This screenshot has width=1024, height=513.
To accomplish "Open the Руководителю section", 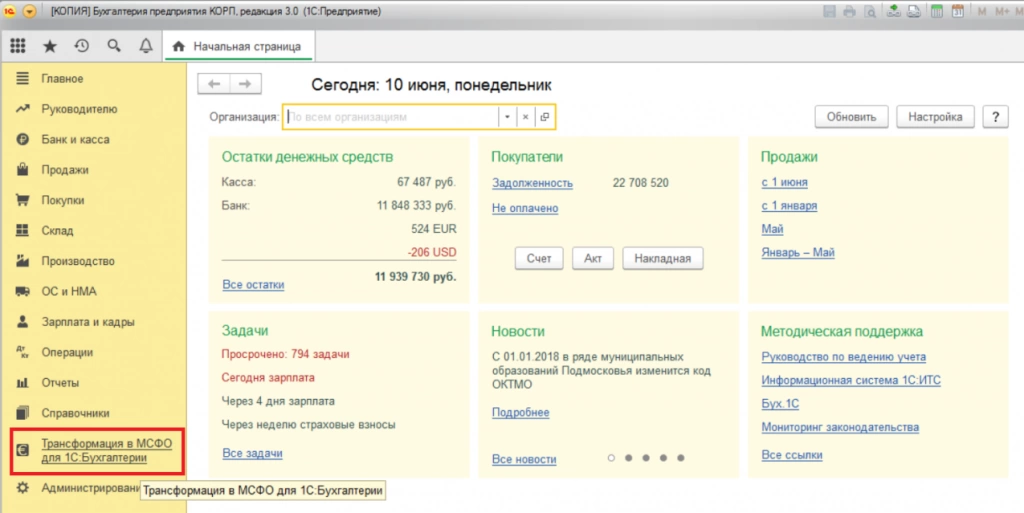I will pos(79,109).
